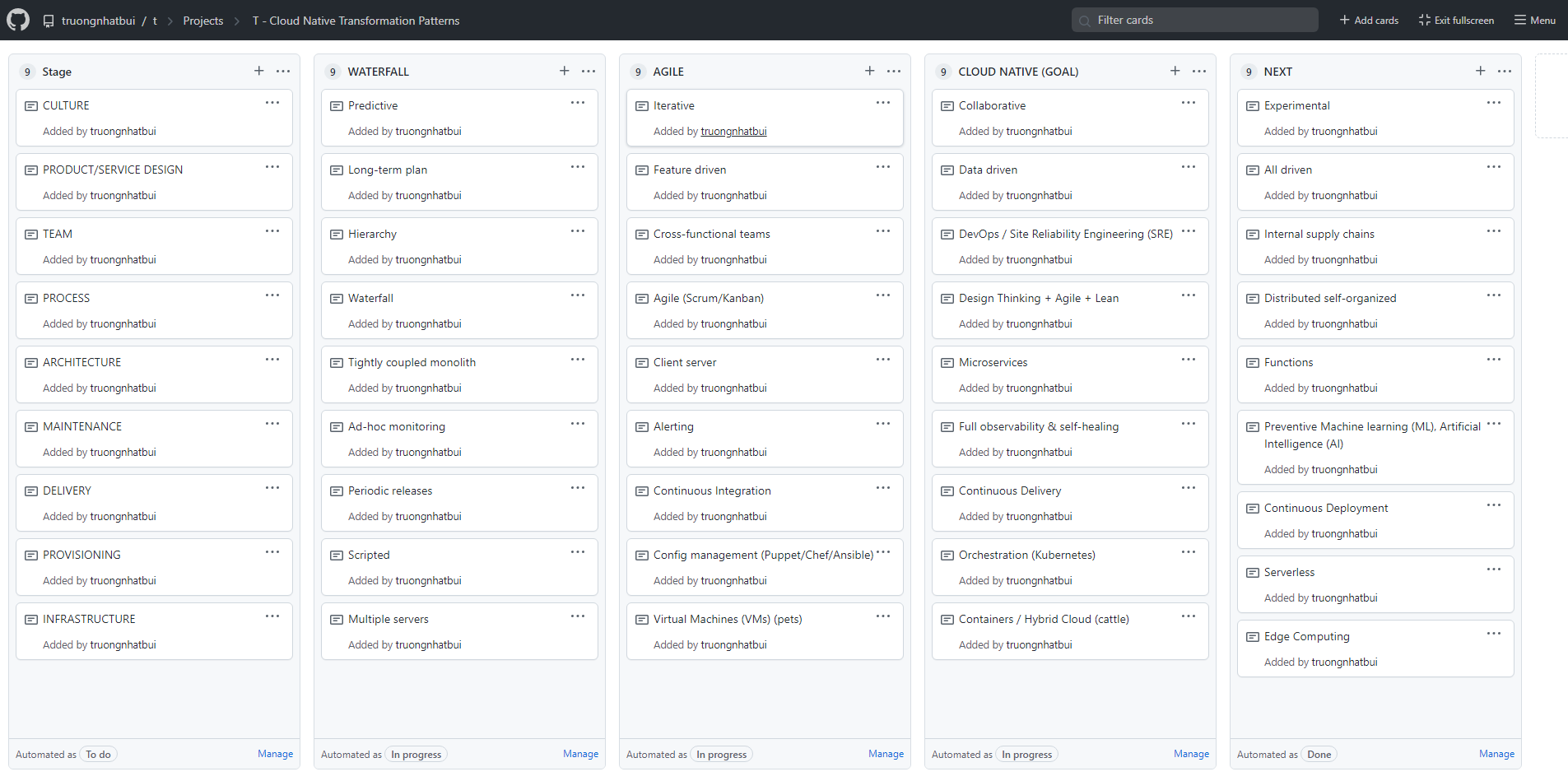
Task: Add a card to the Stage column
Action: click(x=259, y=71)
